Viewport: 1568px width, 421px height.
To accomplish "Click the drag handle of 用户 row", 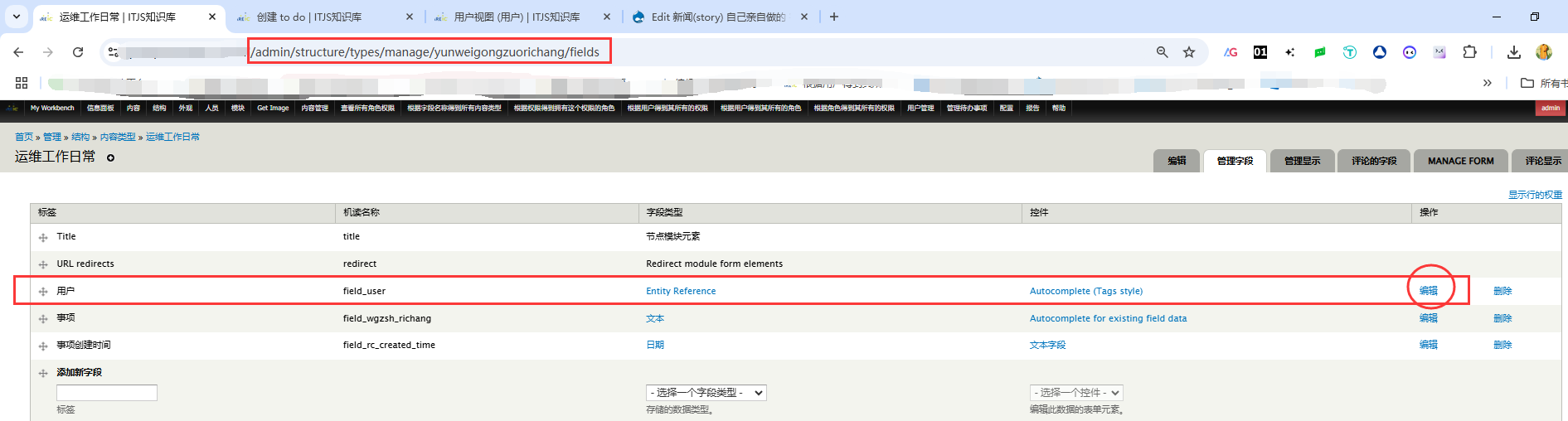I will coord(43,292).
